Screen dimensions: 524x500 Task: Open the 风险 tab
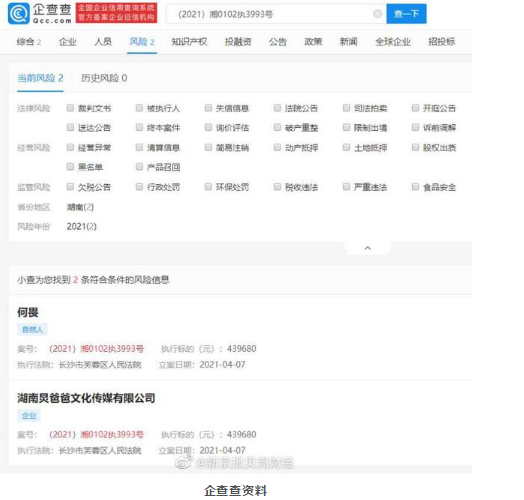(142, 42)
